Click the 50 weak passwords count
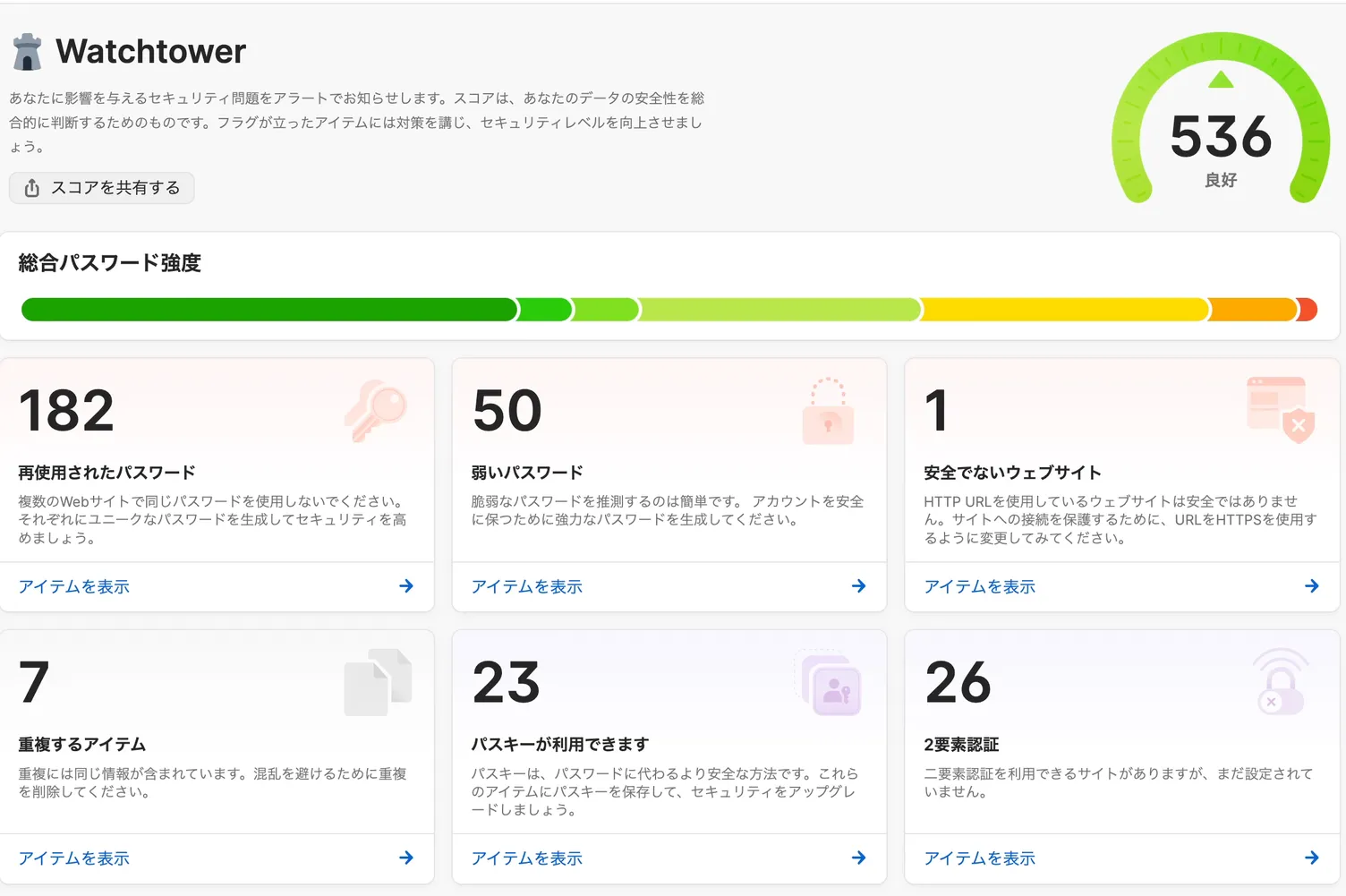The width and height of the screenshot is (1346, 896). point(507,411)
